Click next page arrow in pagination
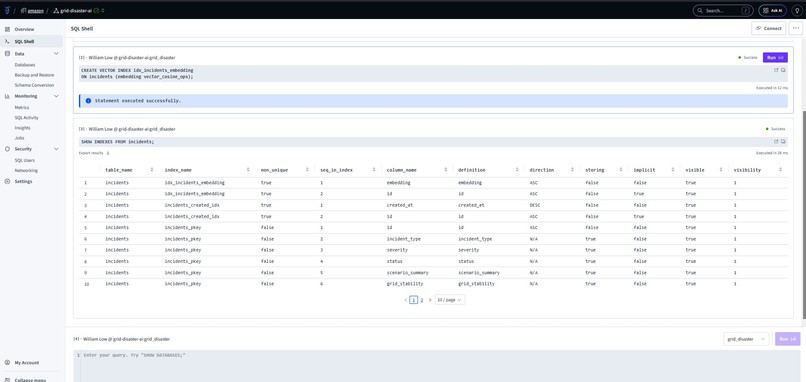The width and height of the screenshot is (806, 382). click(x=430, y=300)
